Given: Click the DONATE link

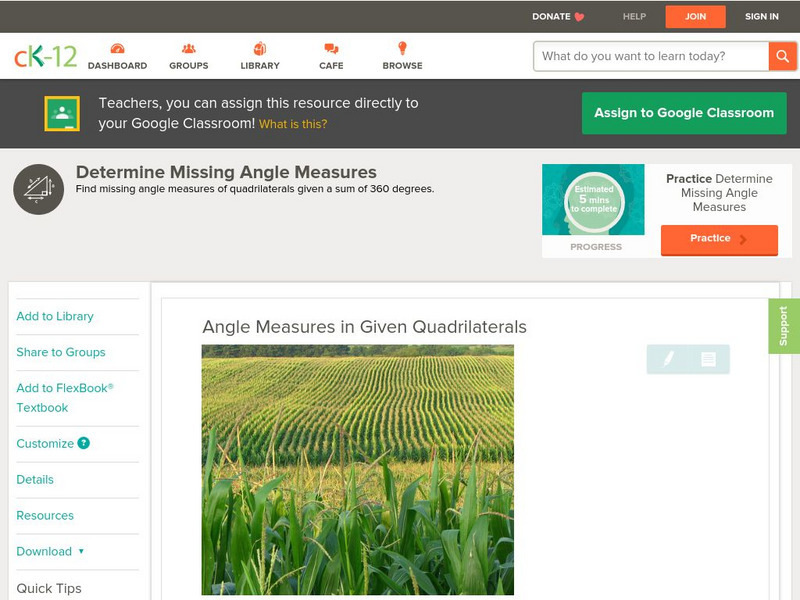Looking at the screenshot, I should (x=551, y=16).
